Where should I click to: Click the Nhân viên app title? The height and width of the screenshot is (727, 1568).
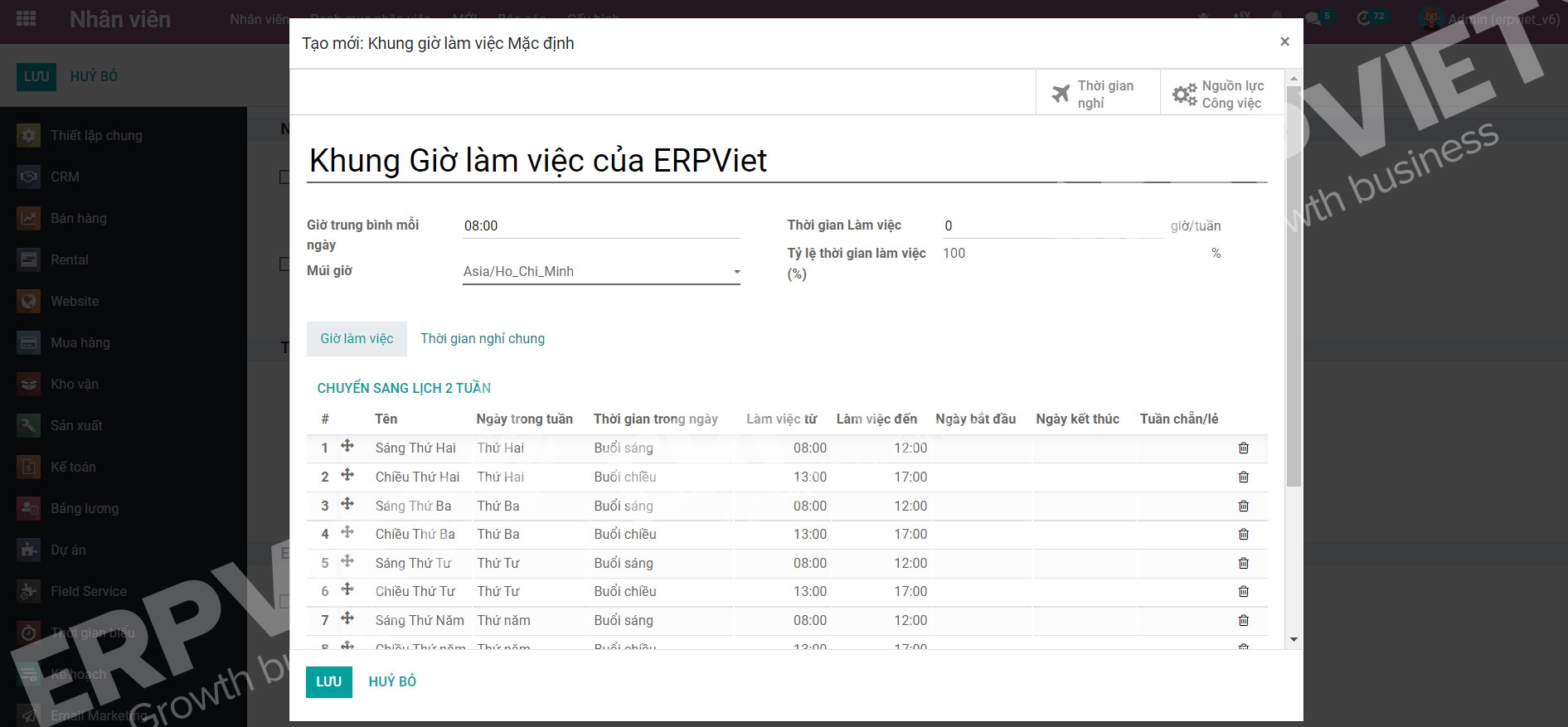[120, 20]
